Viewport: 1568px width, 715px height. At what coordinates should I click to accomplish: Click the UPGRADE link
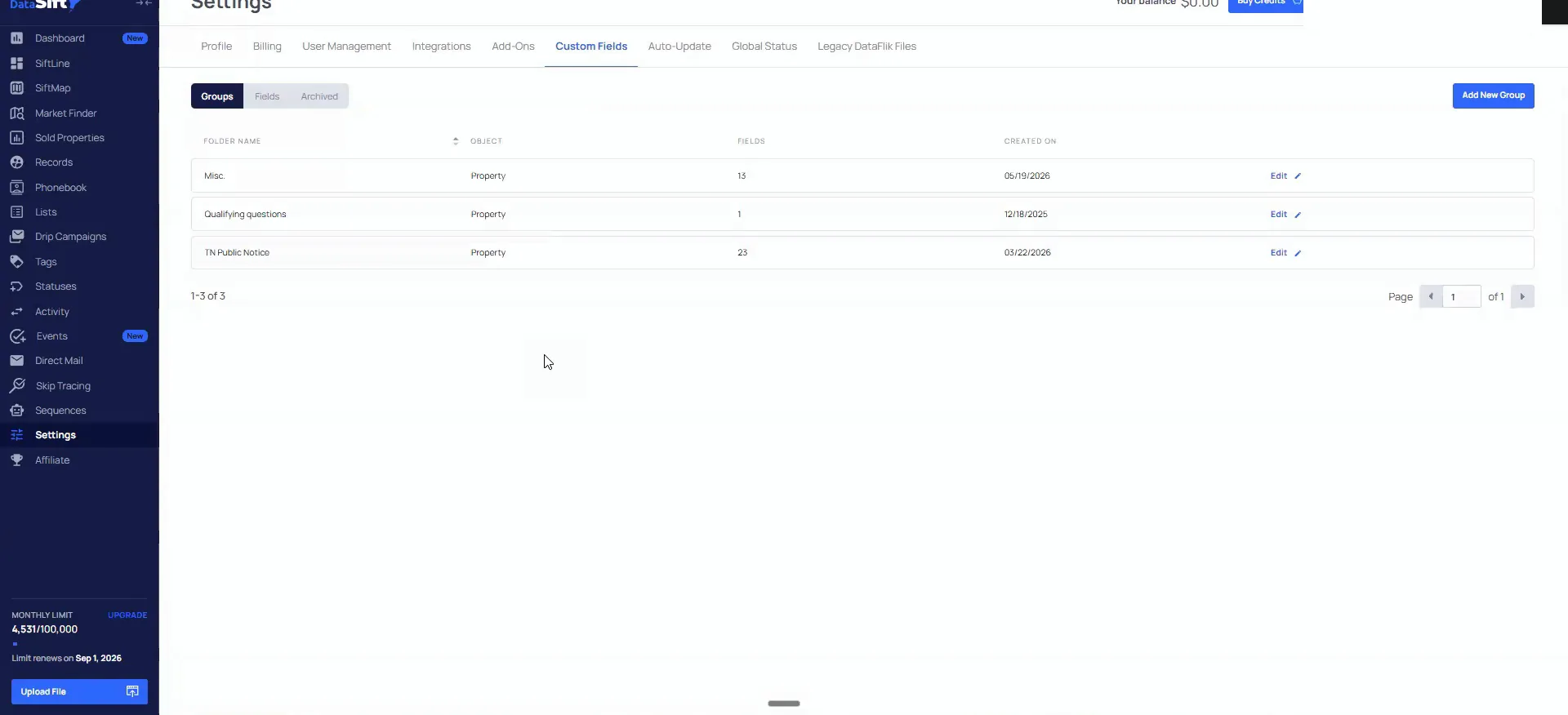click(127, 615)
